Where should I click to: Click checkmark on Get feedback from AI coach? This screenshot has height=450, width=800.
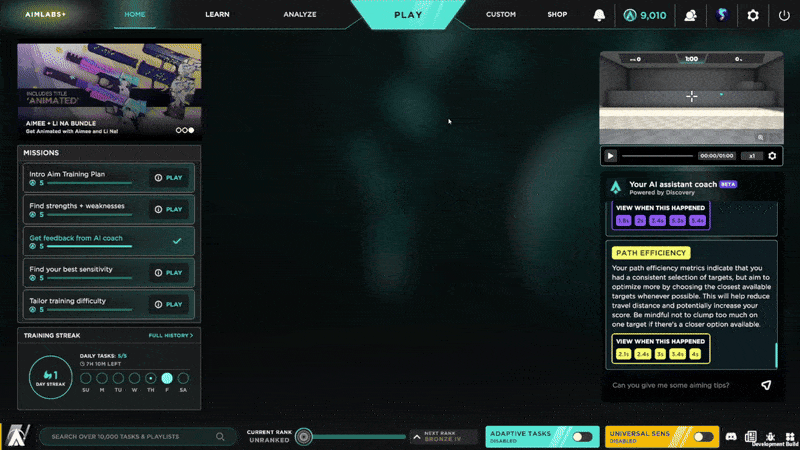pos(177,241)
